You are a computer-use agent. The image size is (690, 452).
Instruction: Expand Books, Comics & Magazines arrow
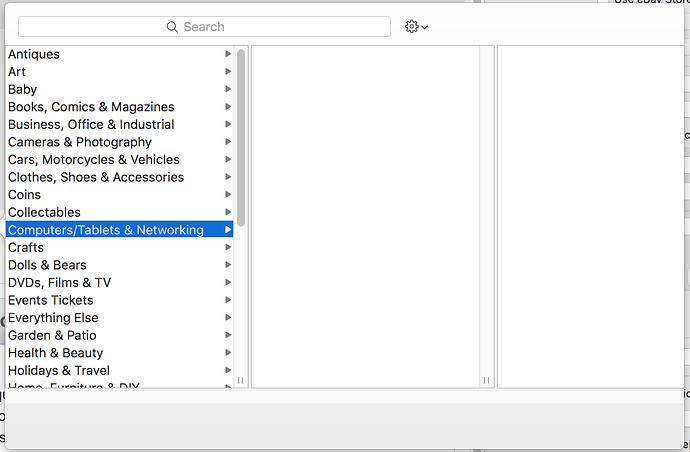228,107
